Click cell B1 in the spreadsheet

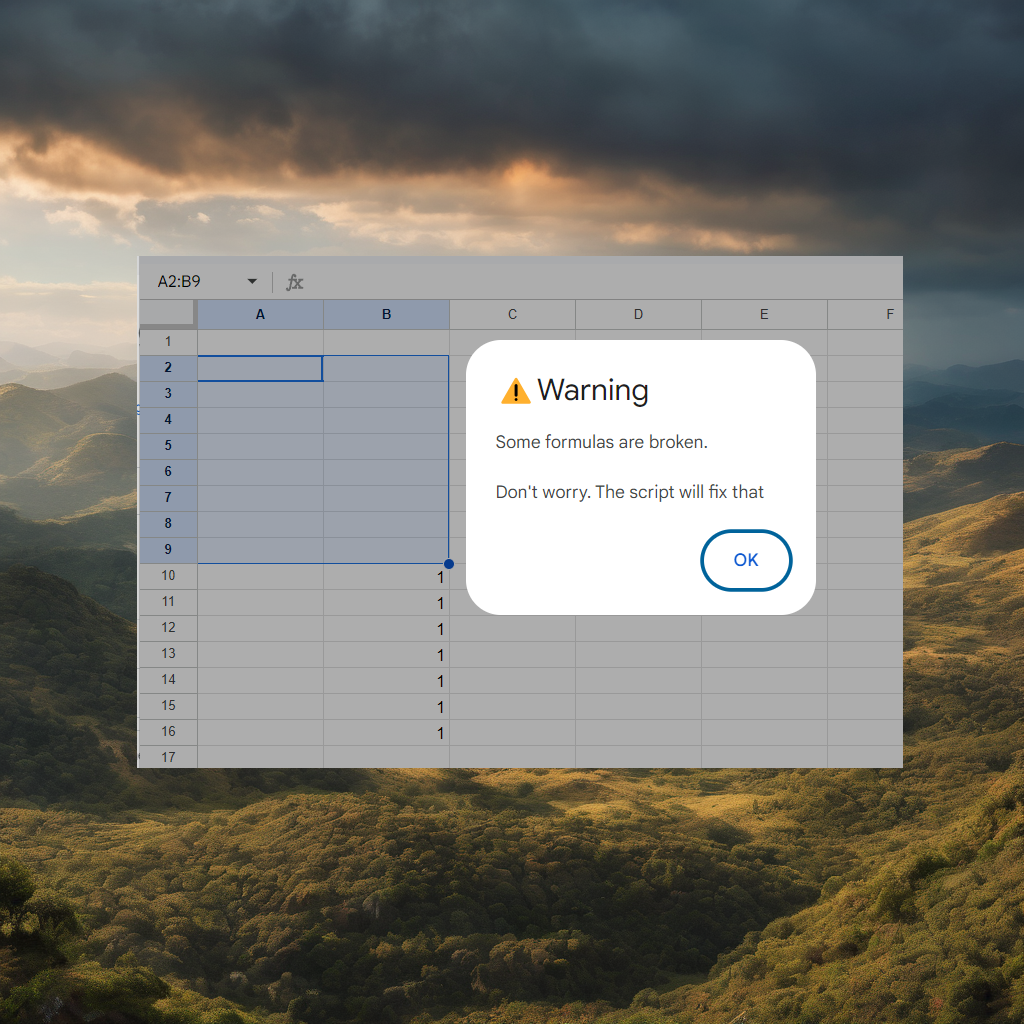click(x=386, y=342)
